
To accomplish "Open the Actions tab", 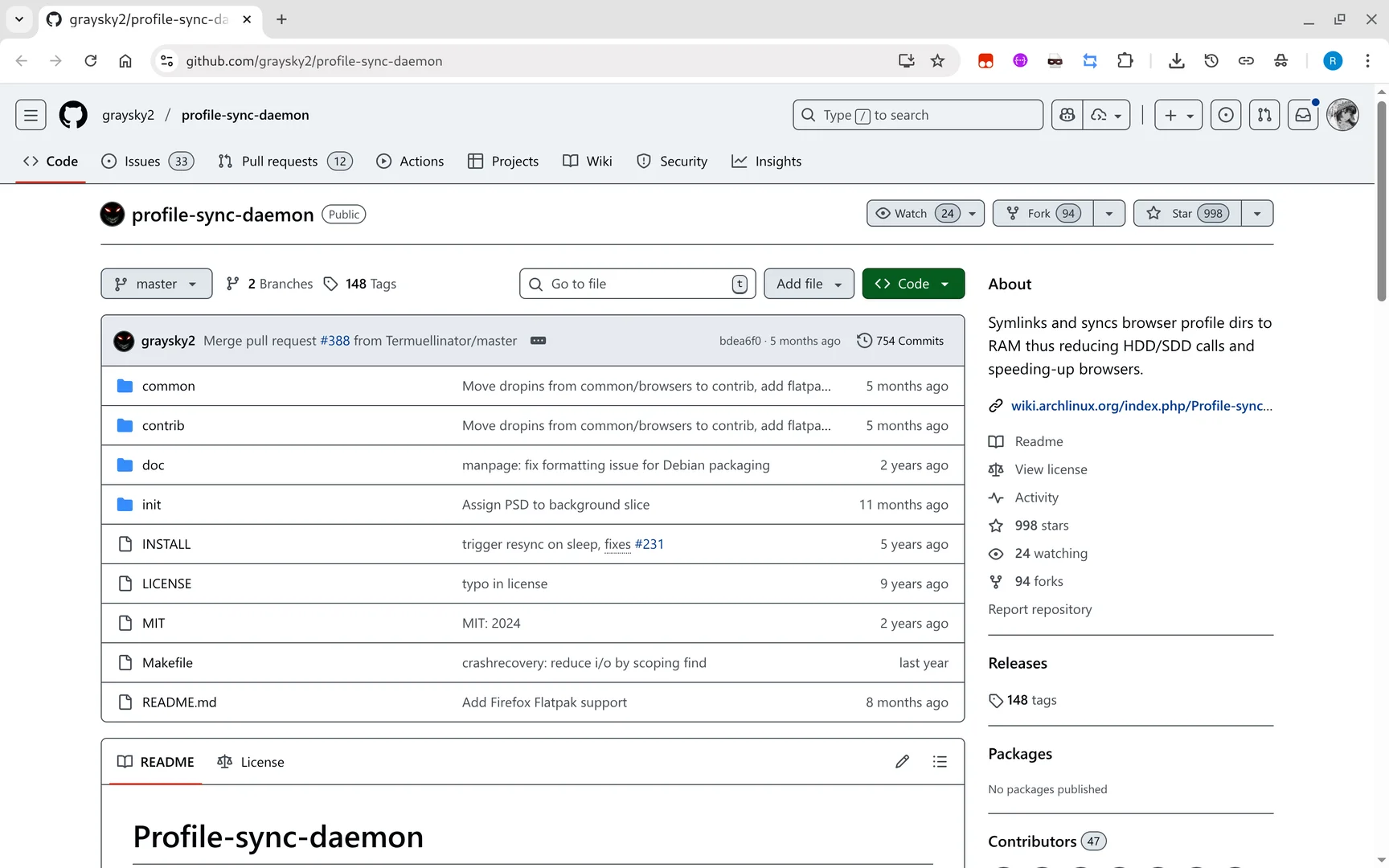I will 410,162.
